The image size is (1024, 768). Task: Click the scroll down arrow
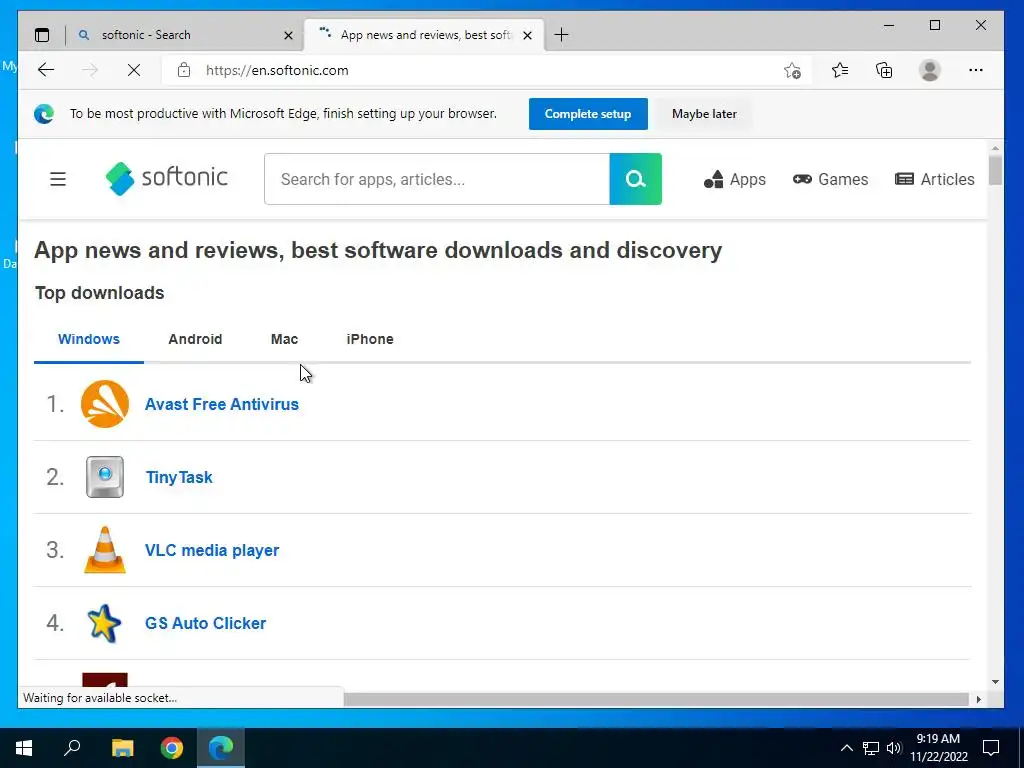point(995,682)
